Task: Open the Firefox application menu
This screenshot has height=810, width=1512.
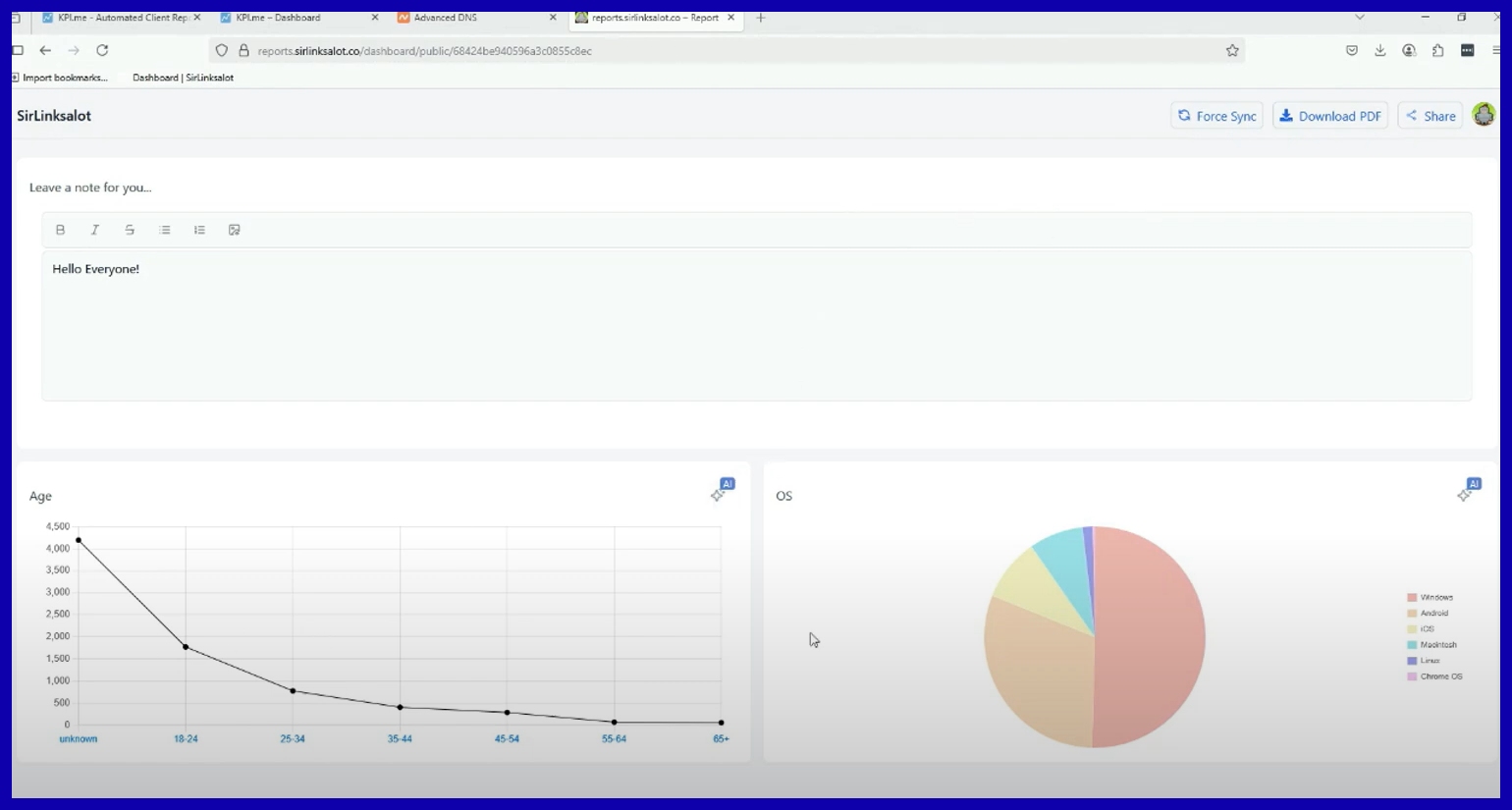Action: pos(1496,51)
